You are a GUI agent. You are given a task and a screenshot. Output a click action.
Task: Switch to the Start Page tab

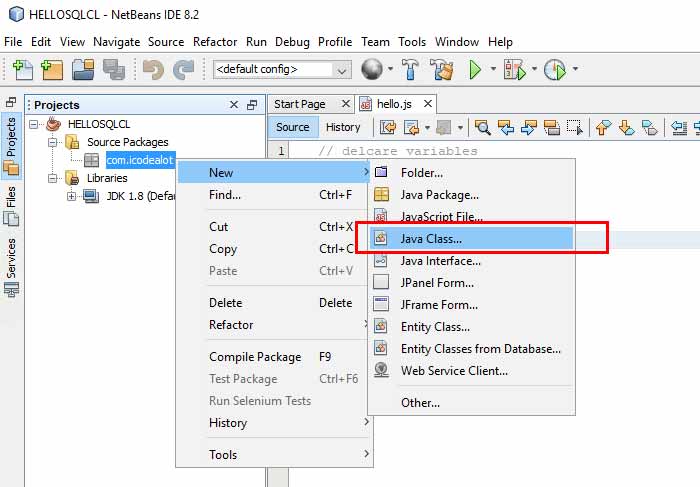coord(300,104)
